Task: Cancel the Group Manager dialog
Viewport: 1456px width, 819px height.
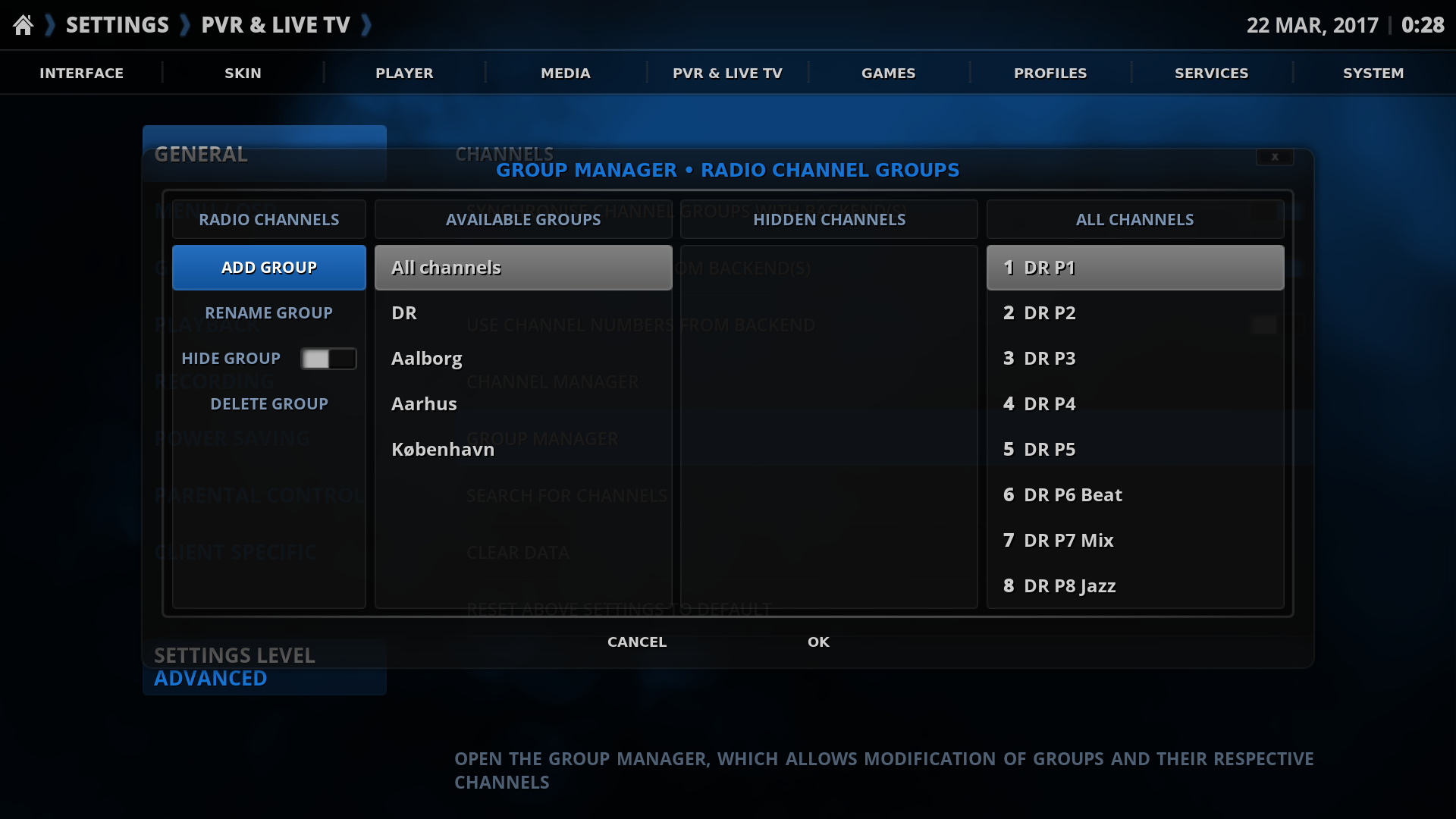Action: click(x=637, y=642)
